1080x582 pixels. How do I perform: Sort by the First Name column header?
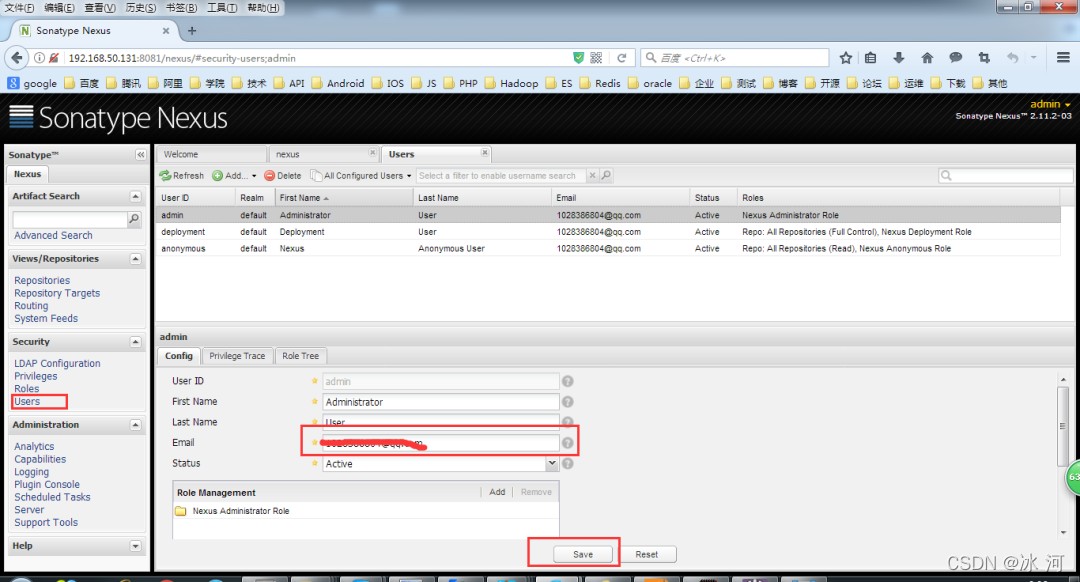point(343,198)
